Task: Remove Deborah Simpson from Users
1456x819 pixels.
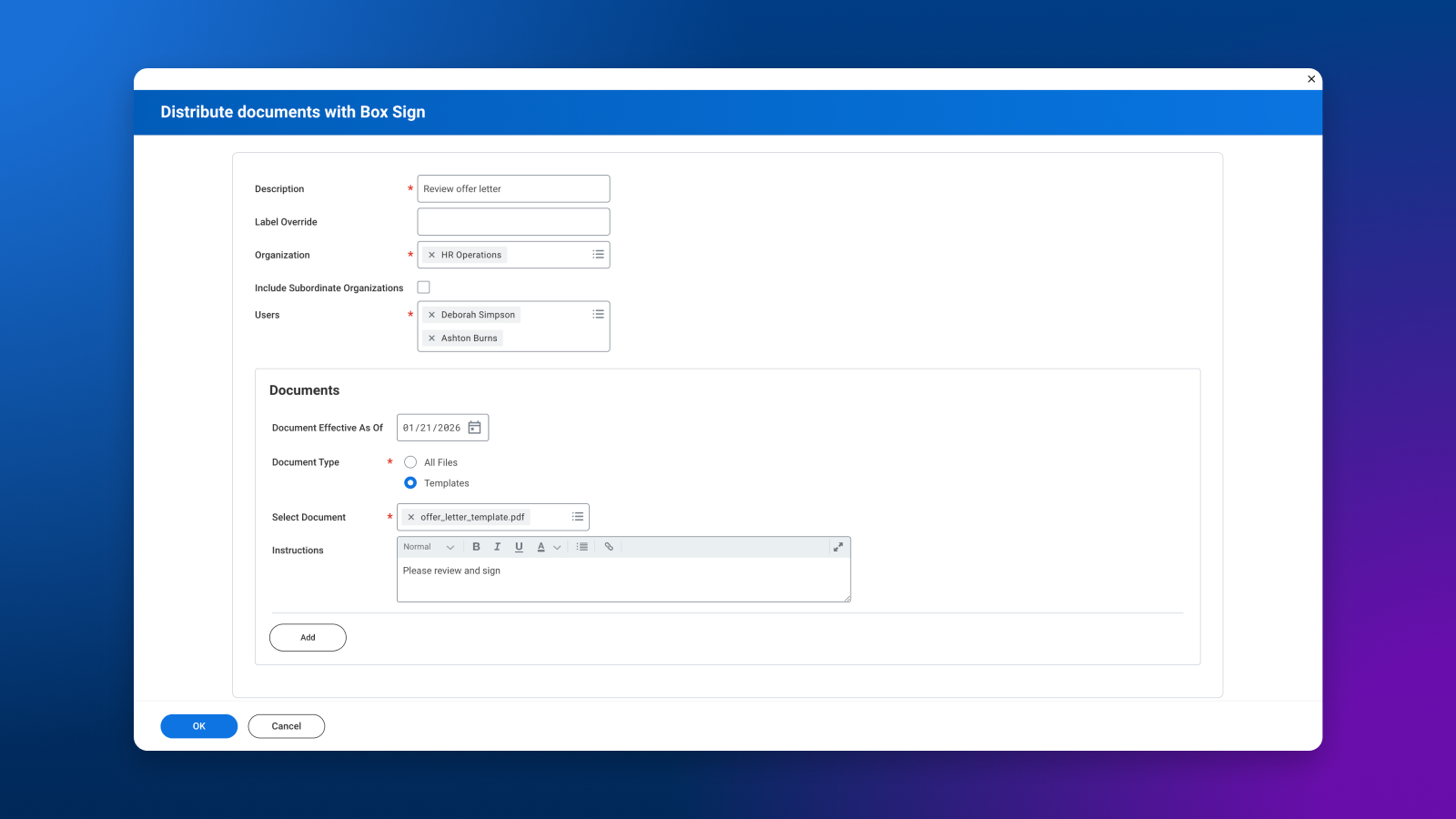Action: [431, 315]
